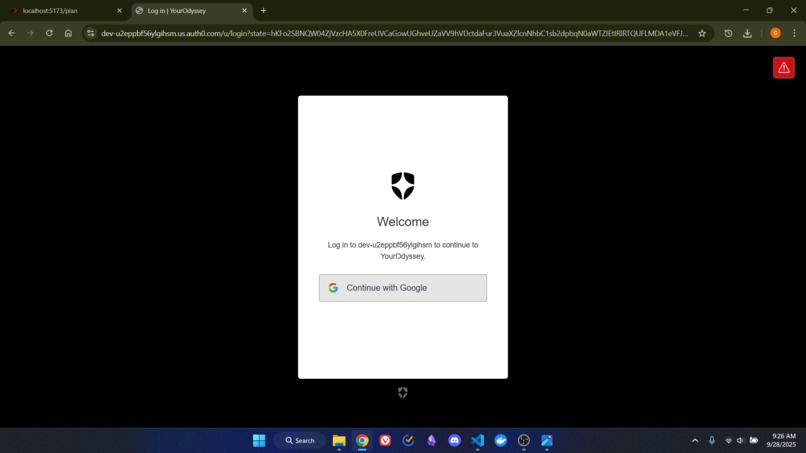
Task: Open Docker Desktop from taskbar
Action: point(501,441)
